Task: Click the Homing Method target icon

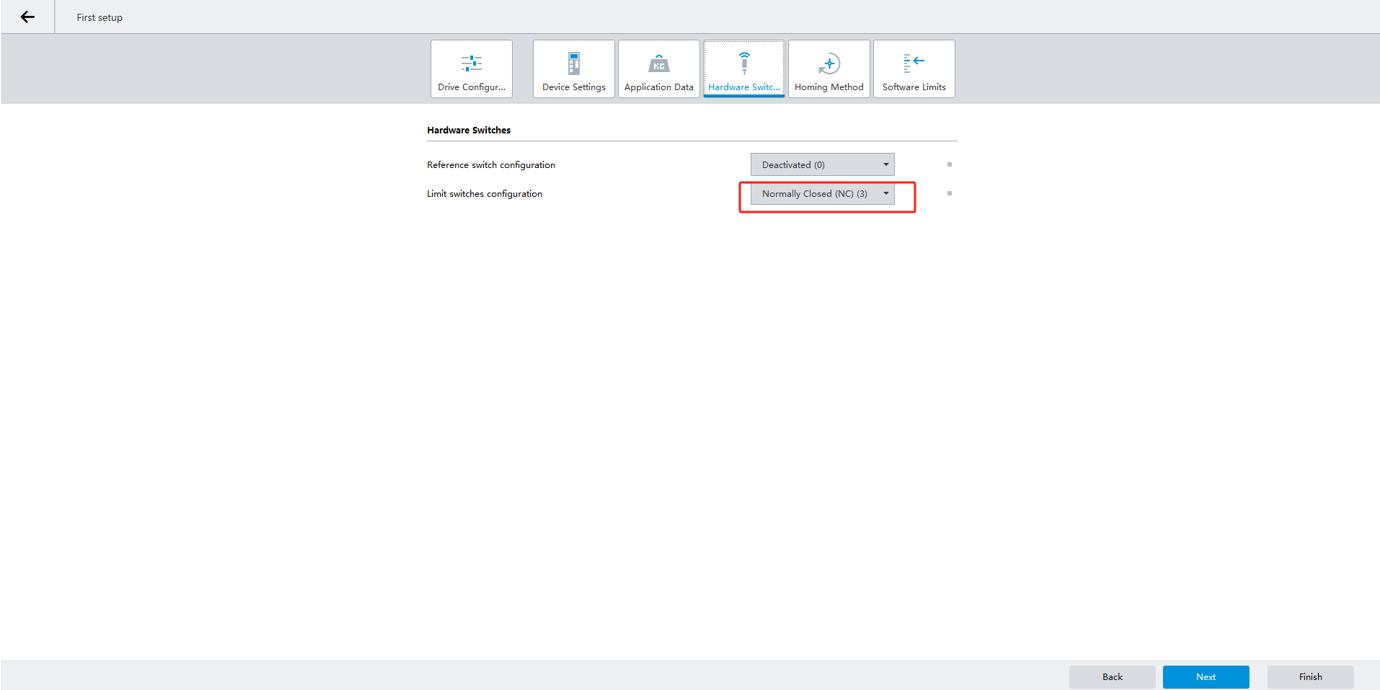Action: coord(829,64)
